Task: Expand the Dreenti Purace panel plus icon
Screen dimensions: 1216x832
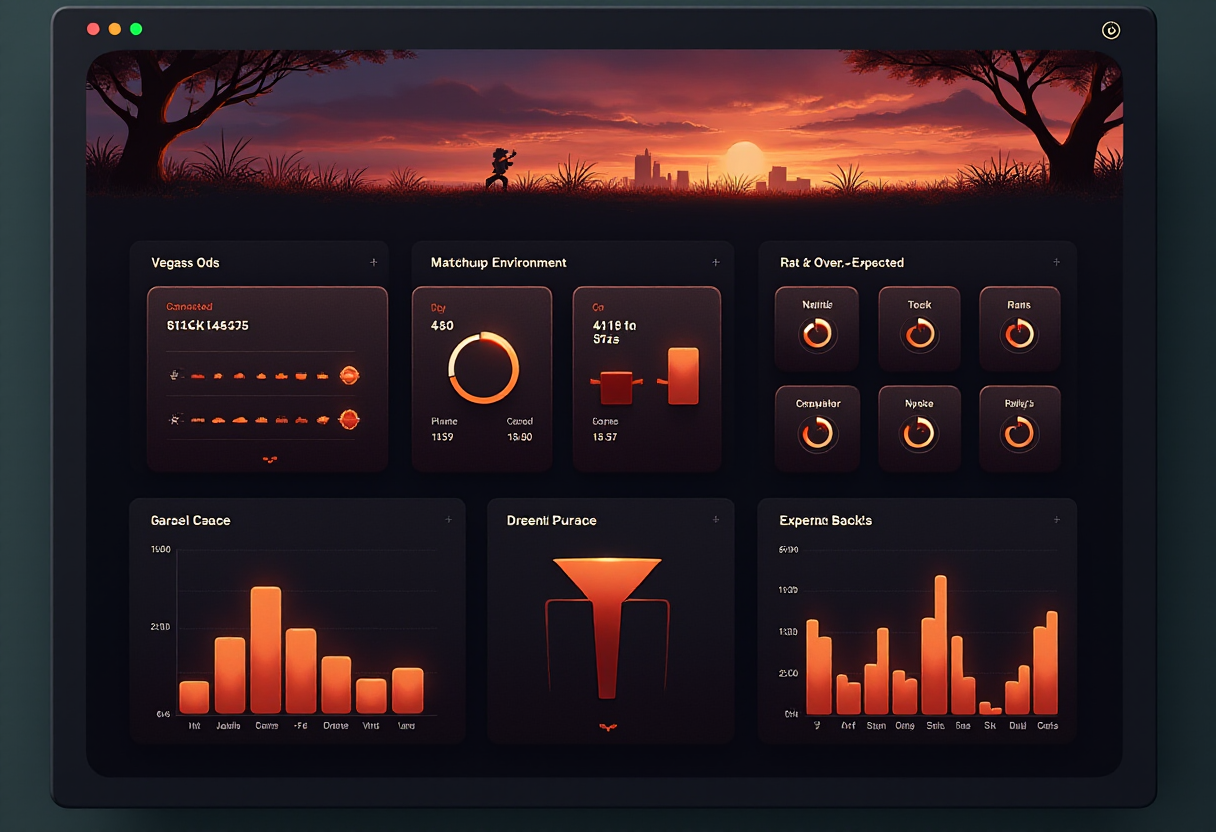Action: (x=716, y=520)
